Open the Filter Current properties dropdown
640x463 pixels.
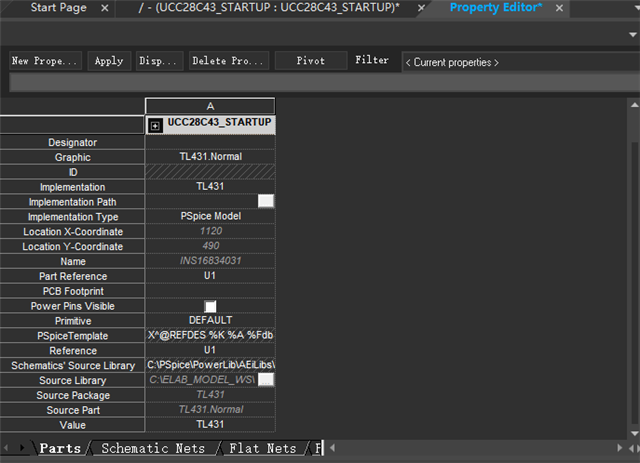tap(520, 62)
